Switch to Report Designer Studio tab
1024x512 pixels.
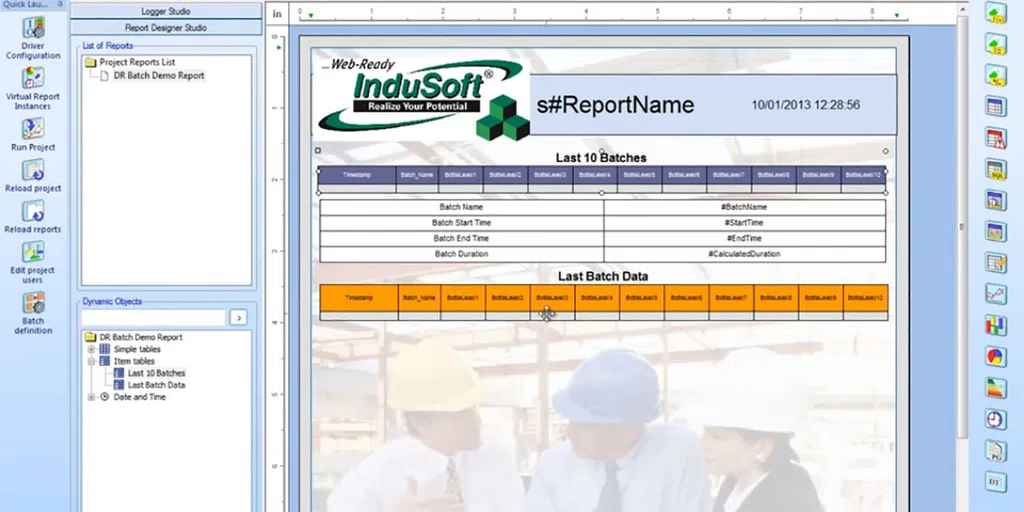[166, 27]
